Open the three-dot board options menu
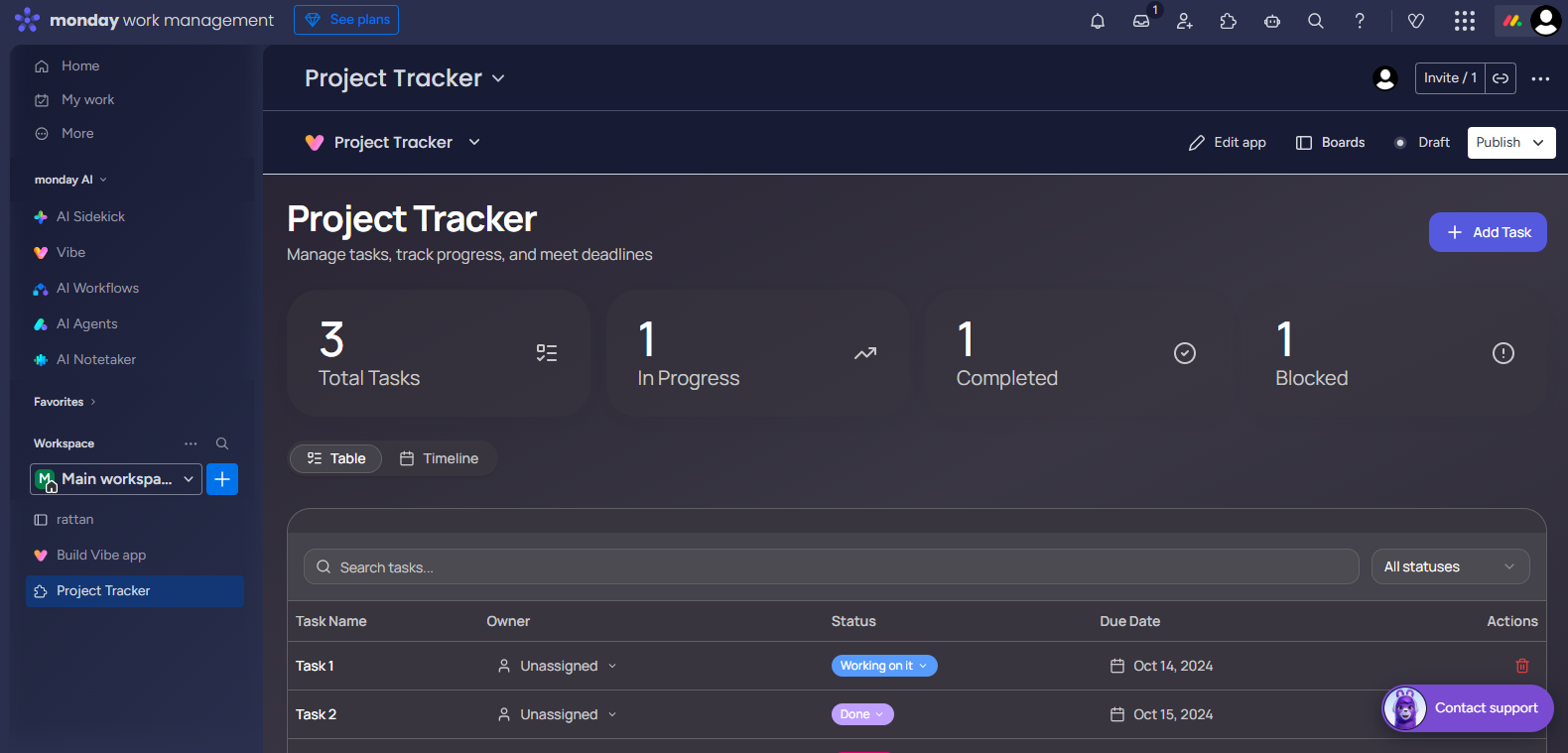 [x=1540, y=78]
